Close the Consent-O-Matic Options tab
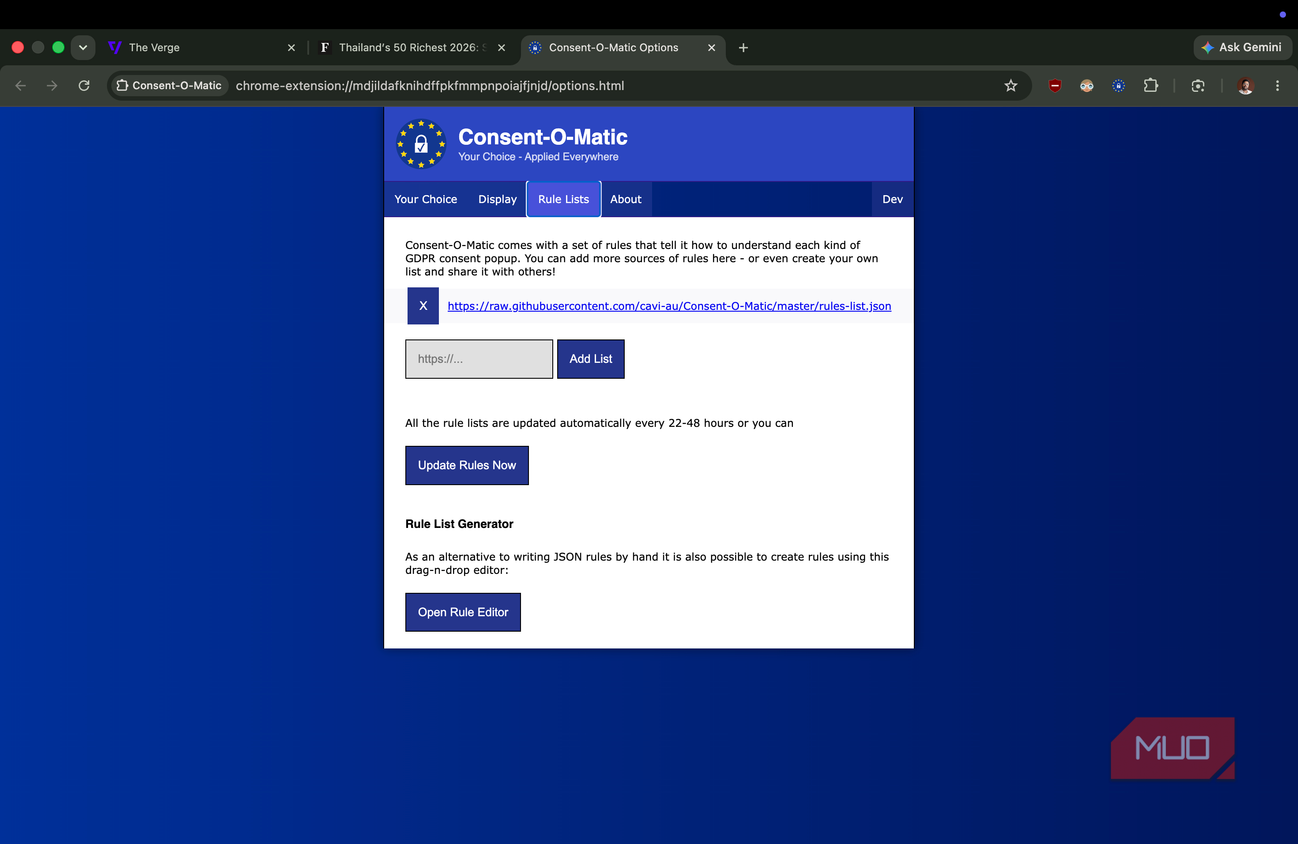1298x844 pixels. 712,47
